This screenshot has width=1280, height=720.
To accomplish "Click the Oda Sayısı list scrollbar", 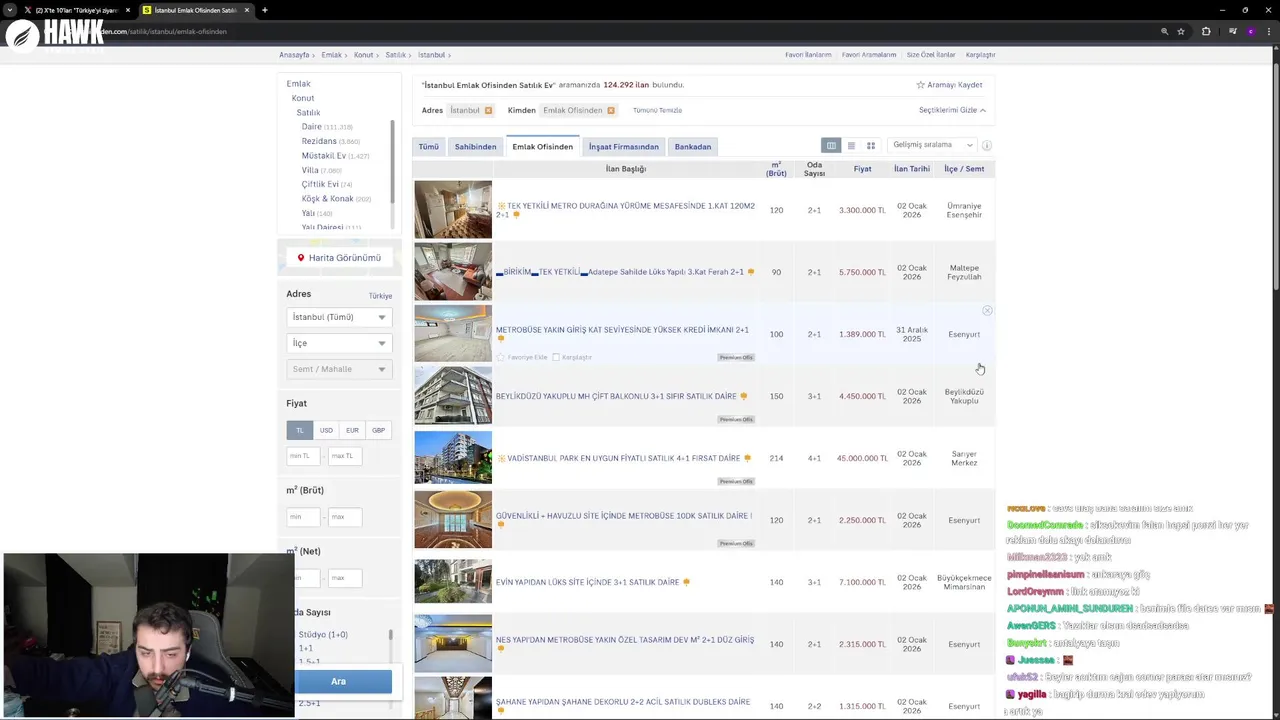I will [391, 635].
